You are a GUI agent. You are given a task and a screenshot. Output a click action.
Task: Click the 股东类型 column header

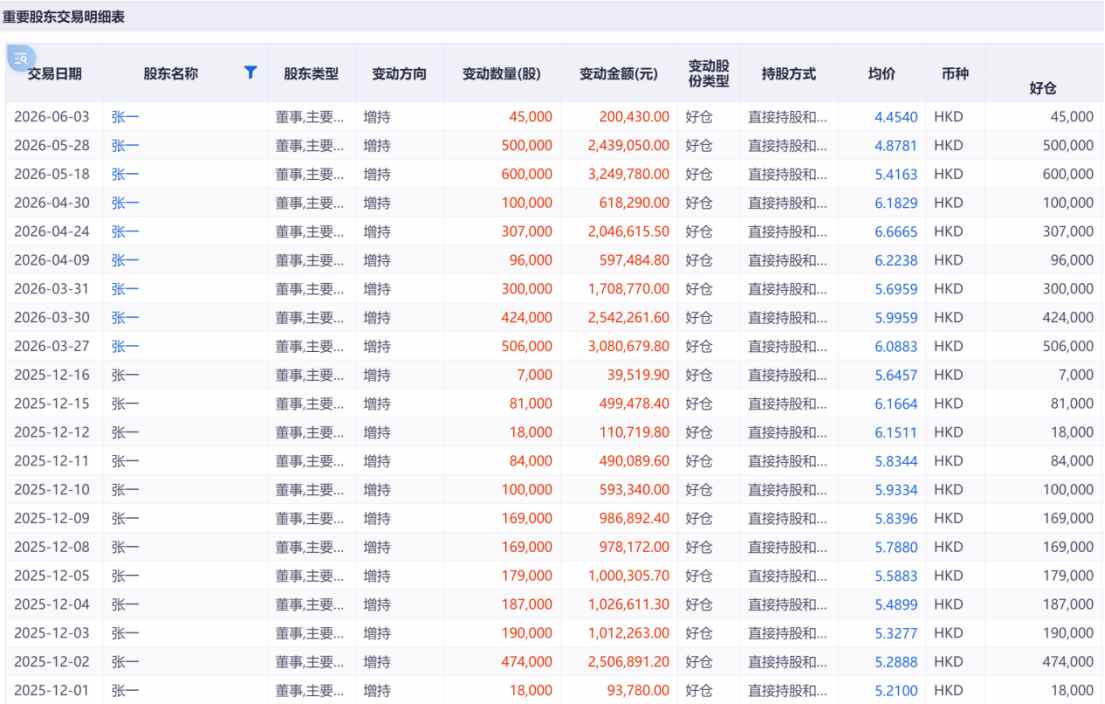pos(311,74)
